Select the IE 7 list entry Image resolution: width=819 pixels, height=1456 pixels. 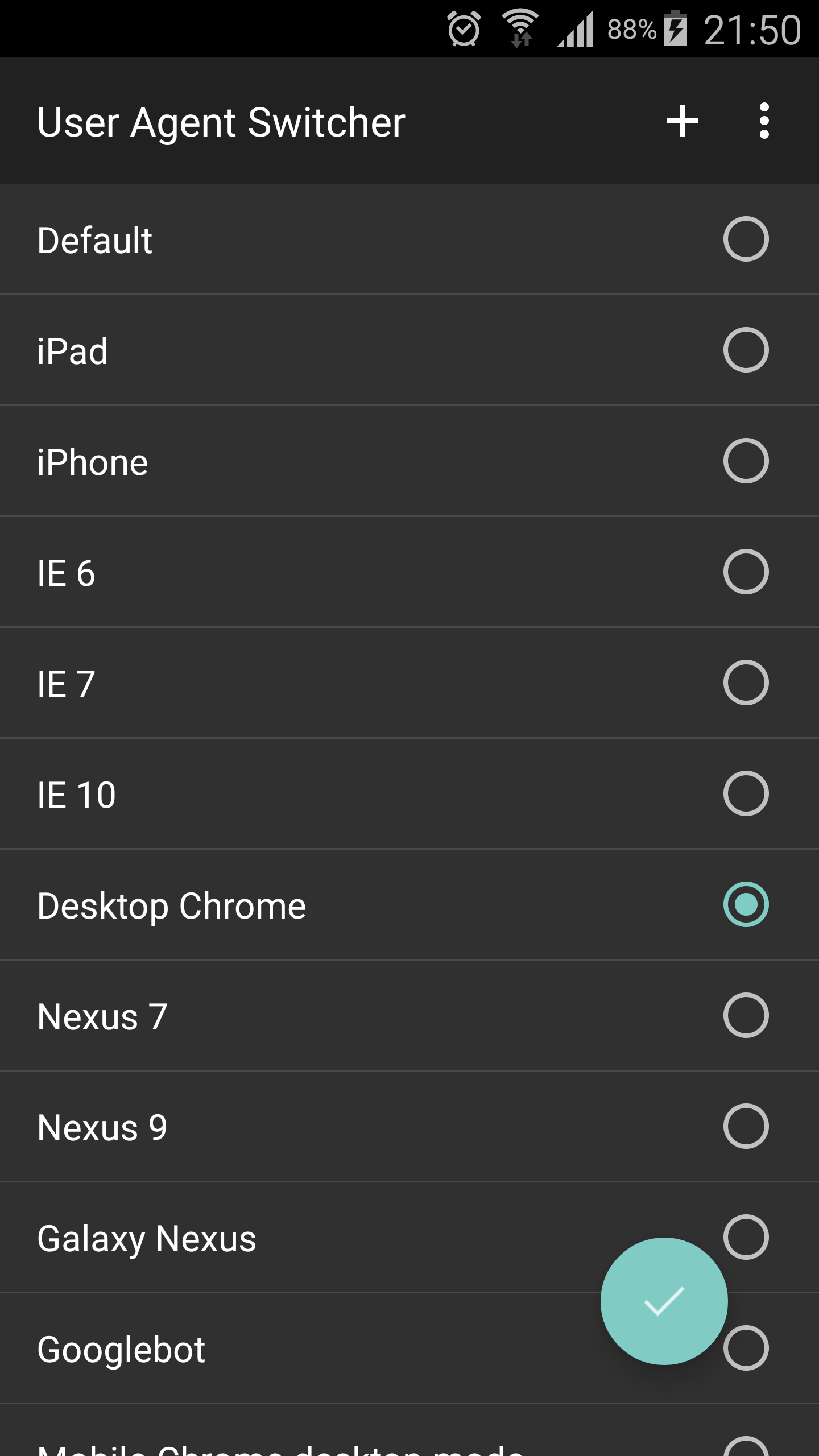66,683
